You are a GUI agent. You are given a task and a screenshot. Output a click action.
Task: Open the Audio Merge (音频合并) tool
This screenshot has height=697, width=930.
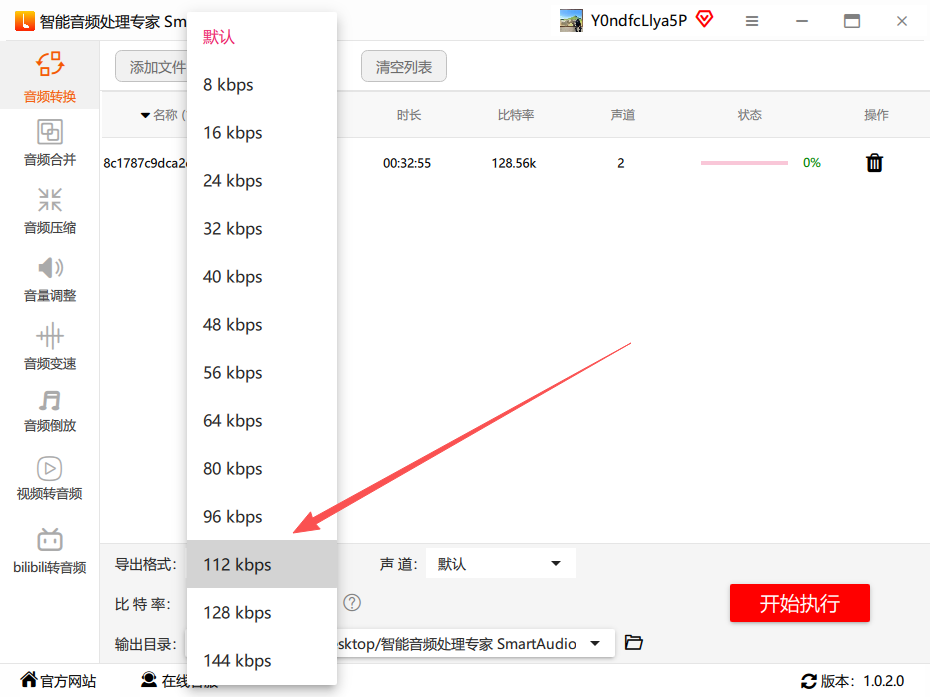tap(50, 143)
